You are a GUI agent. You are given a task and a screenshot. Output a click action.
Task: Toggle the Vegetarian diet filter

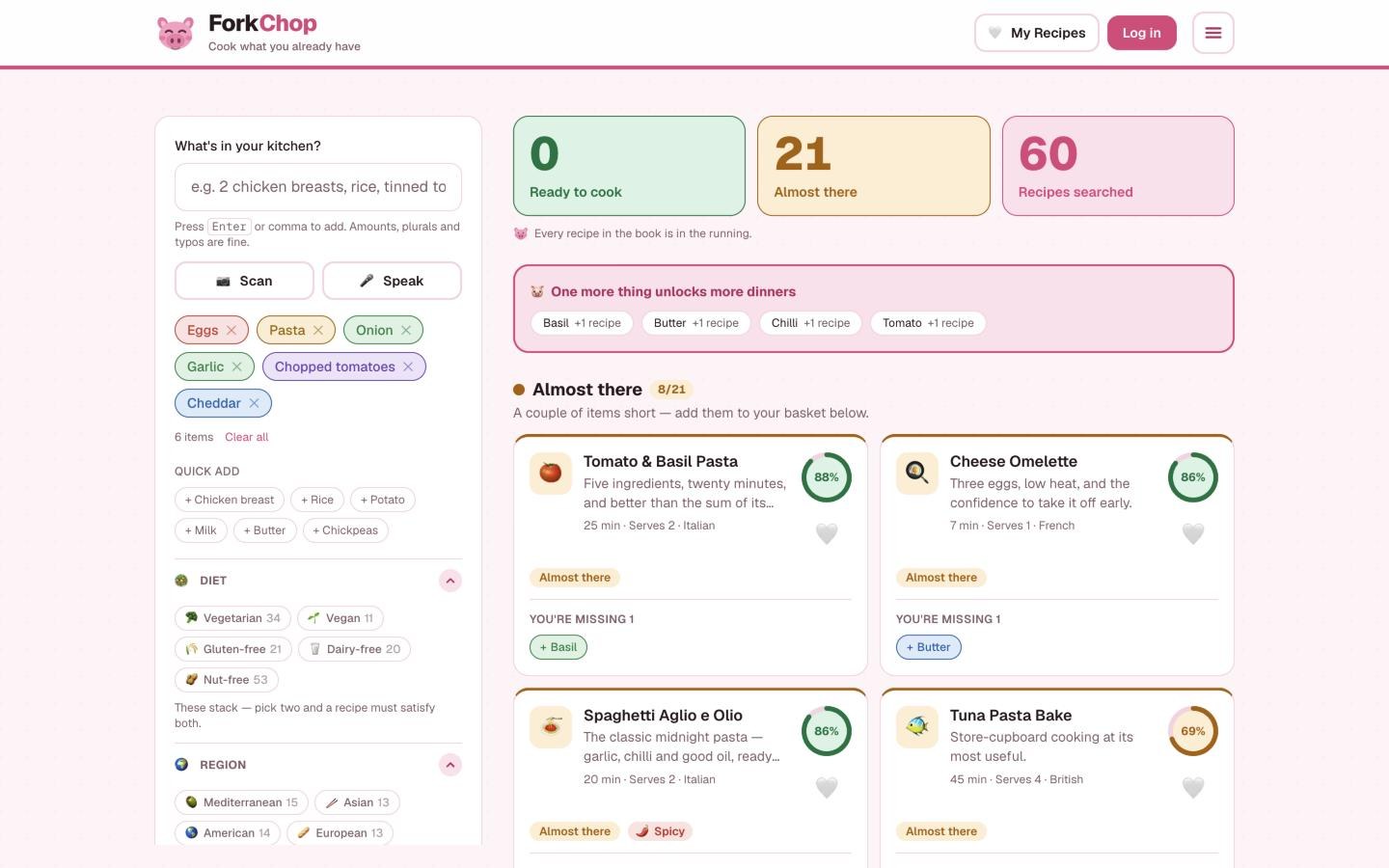[232, 618]
